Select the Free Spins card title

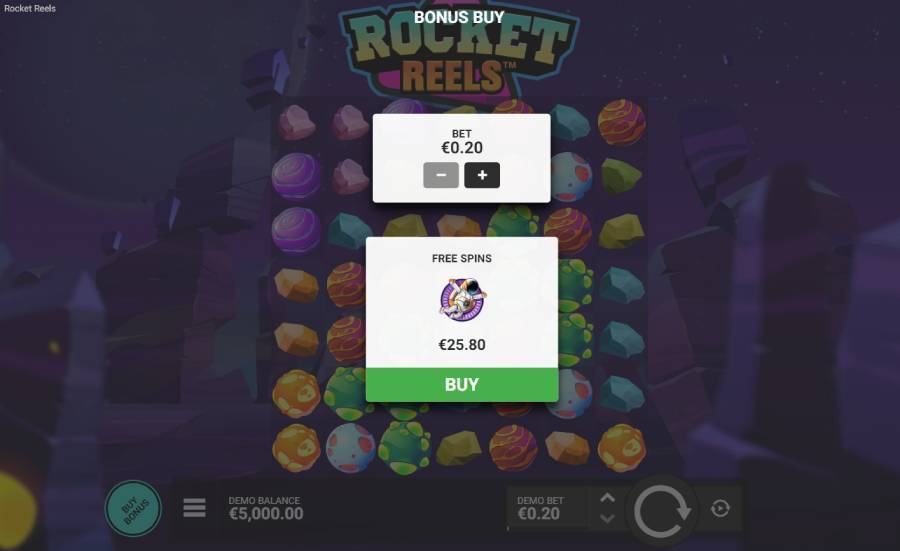tap(461, 259)
